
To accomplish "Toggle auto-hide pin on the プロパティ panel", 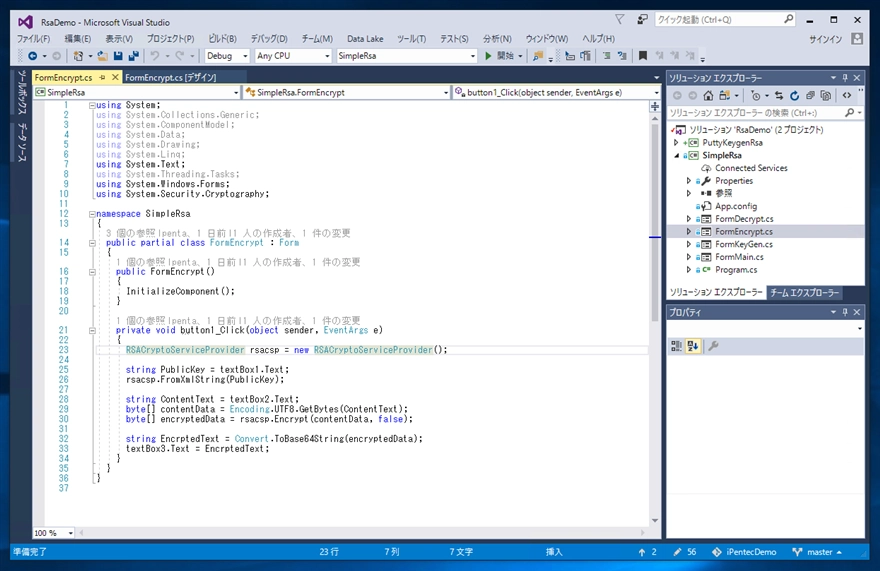I will point(845,312).
